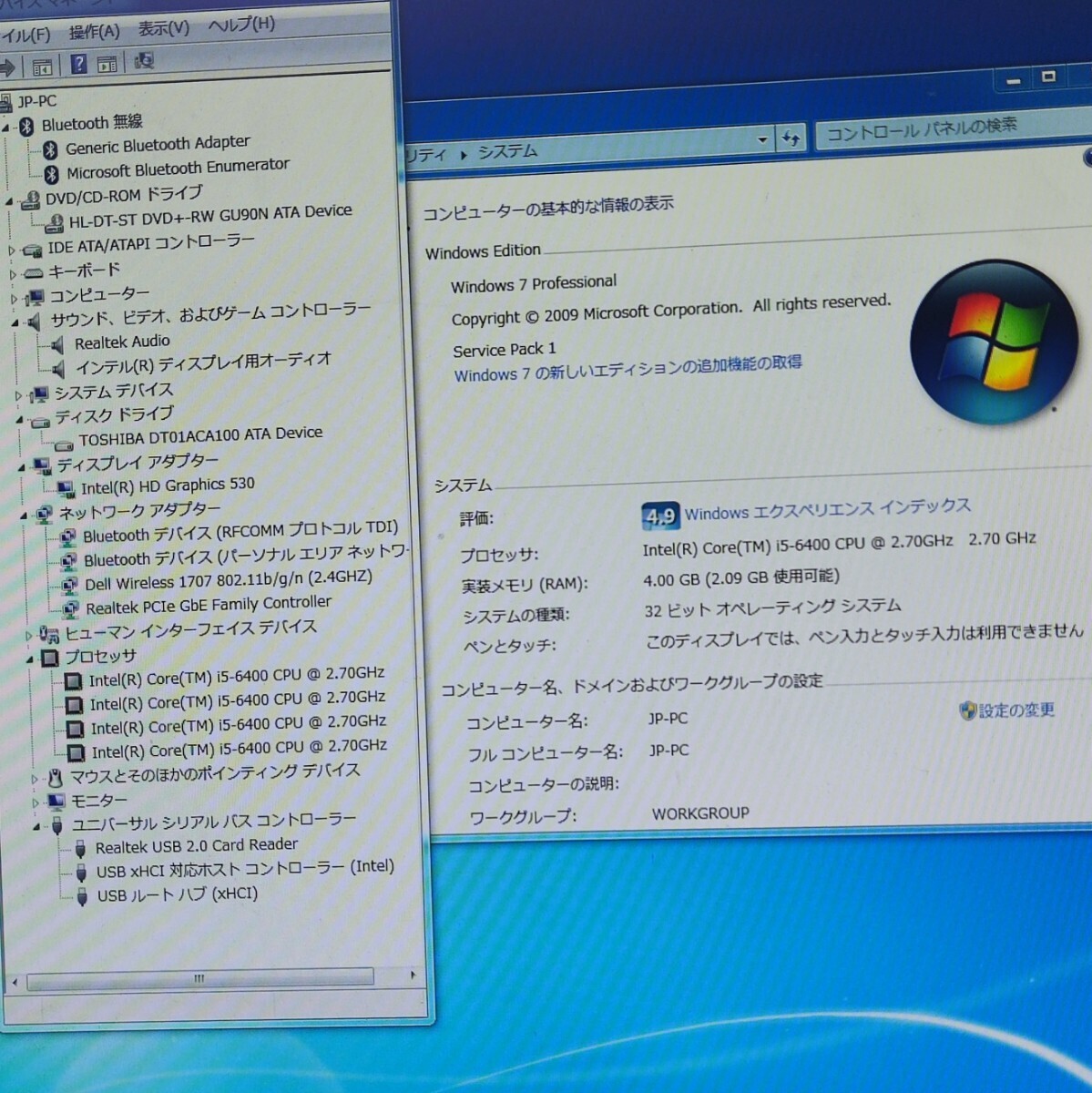Select the Generic Bluetooth Adapter icon
Image resolution: width=1092 pixels, height=1093 pixels.
(x=51, y=149)
